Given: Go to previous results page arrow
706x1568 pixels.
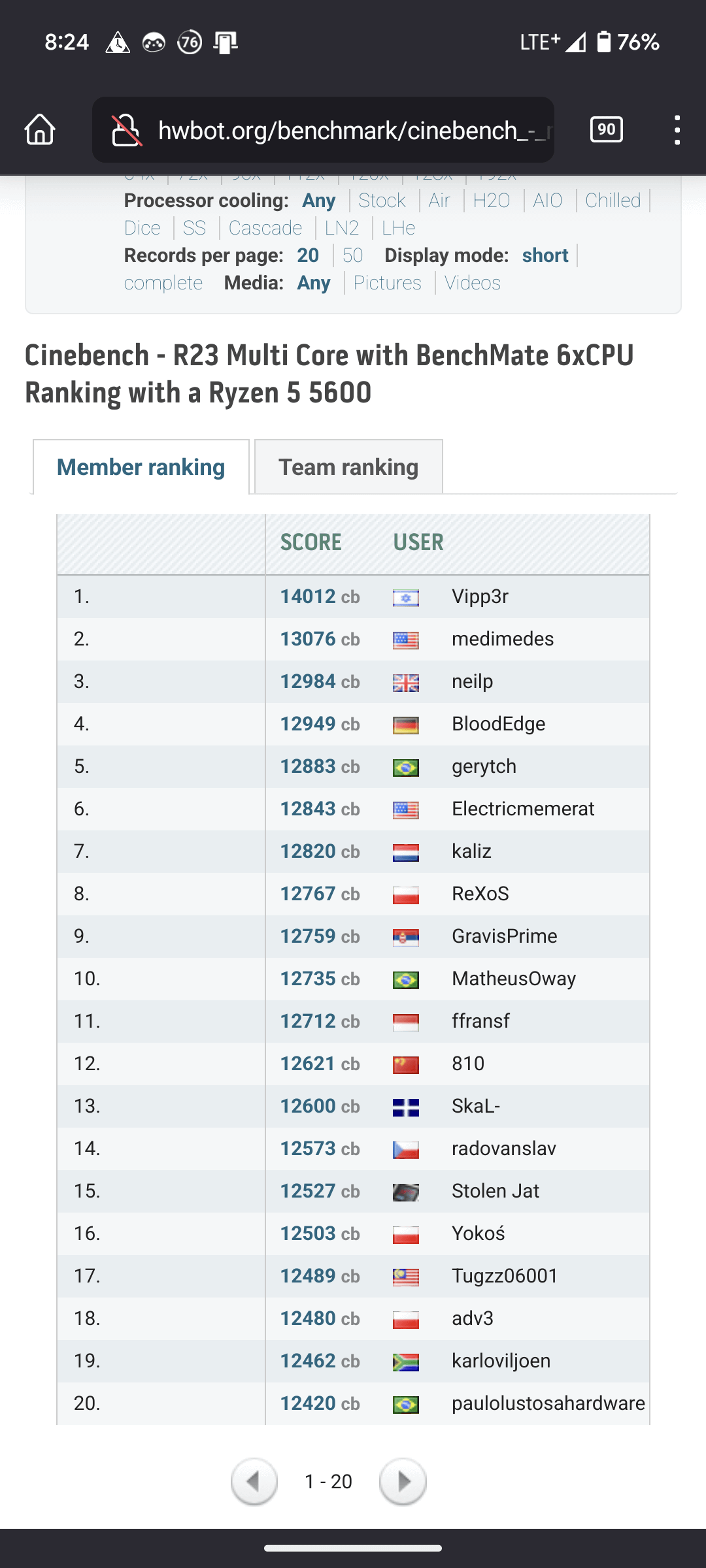Looking at the screenshot, I should point(254,1482).
